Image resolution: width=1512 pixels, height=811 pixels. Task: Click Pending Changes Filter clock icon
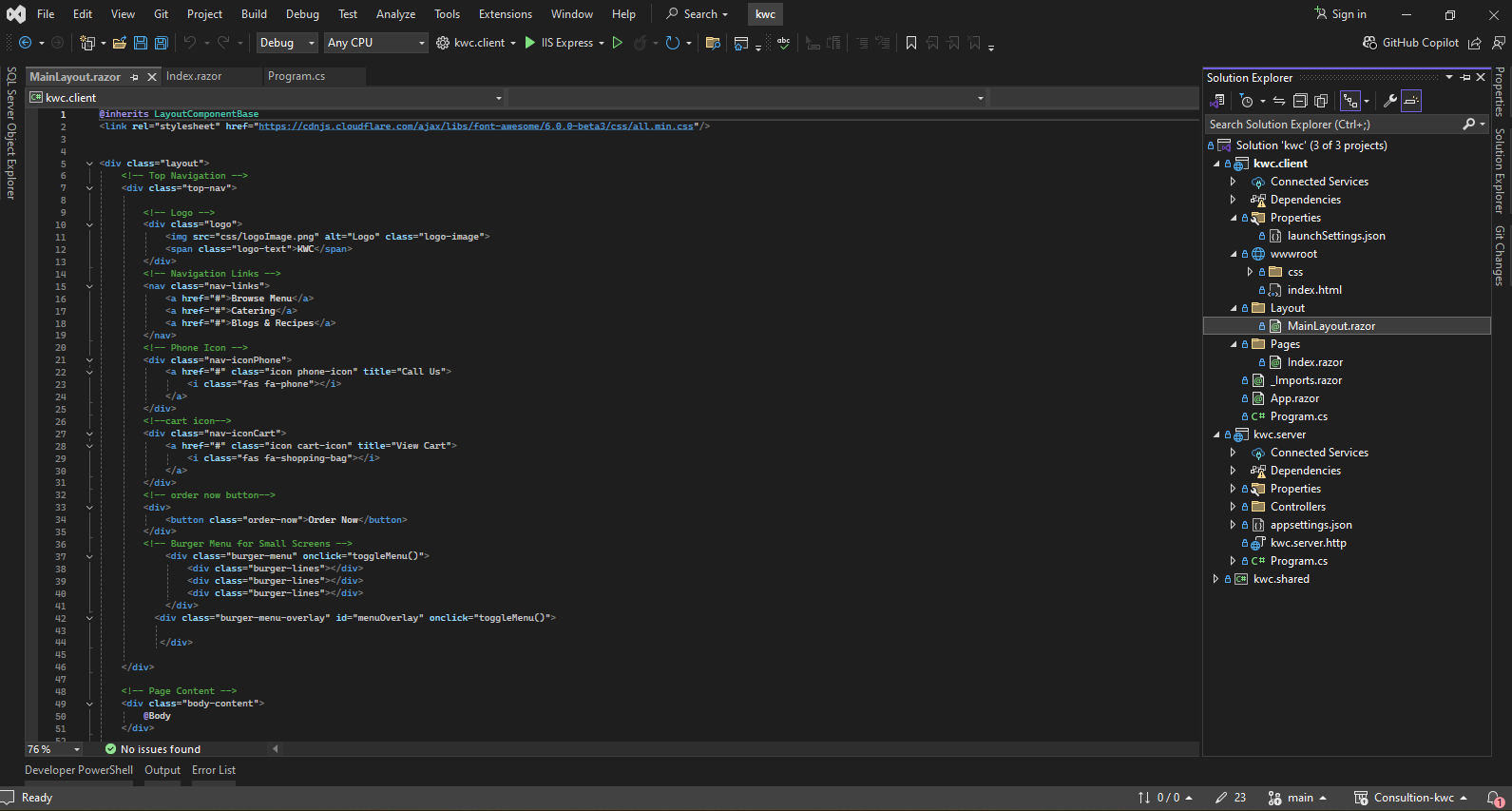1247,101
